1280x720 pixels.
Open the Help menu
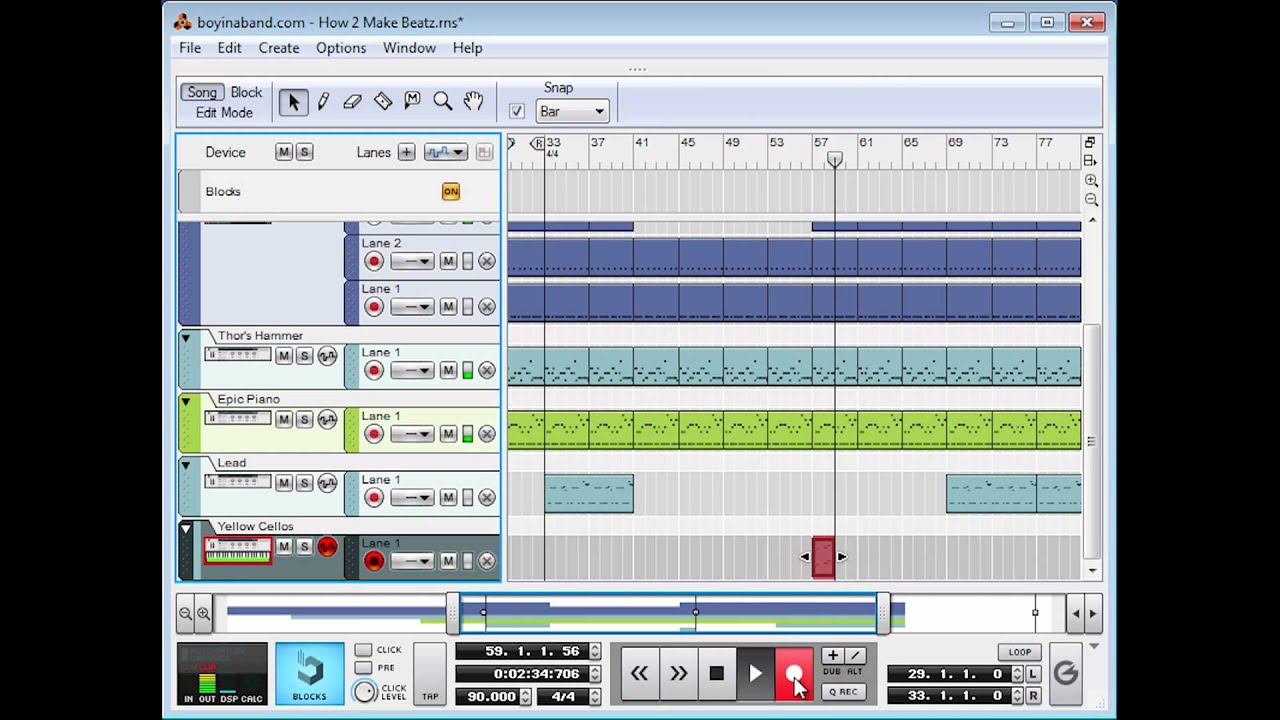coord(467,48)
